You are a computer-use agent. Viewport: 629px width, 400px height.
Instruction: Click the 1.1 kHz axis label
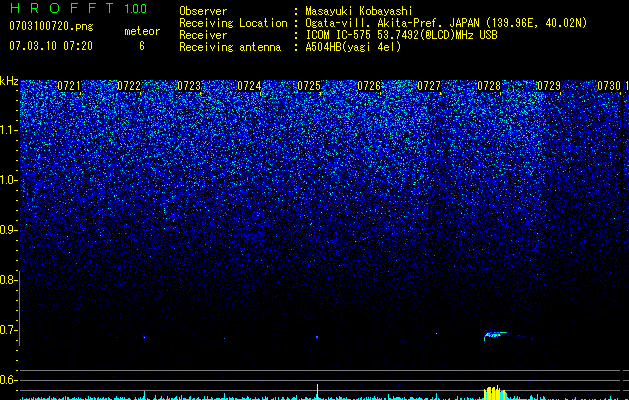pos(8,130)
